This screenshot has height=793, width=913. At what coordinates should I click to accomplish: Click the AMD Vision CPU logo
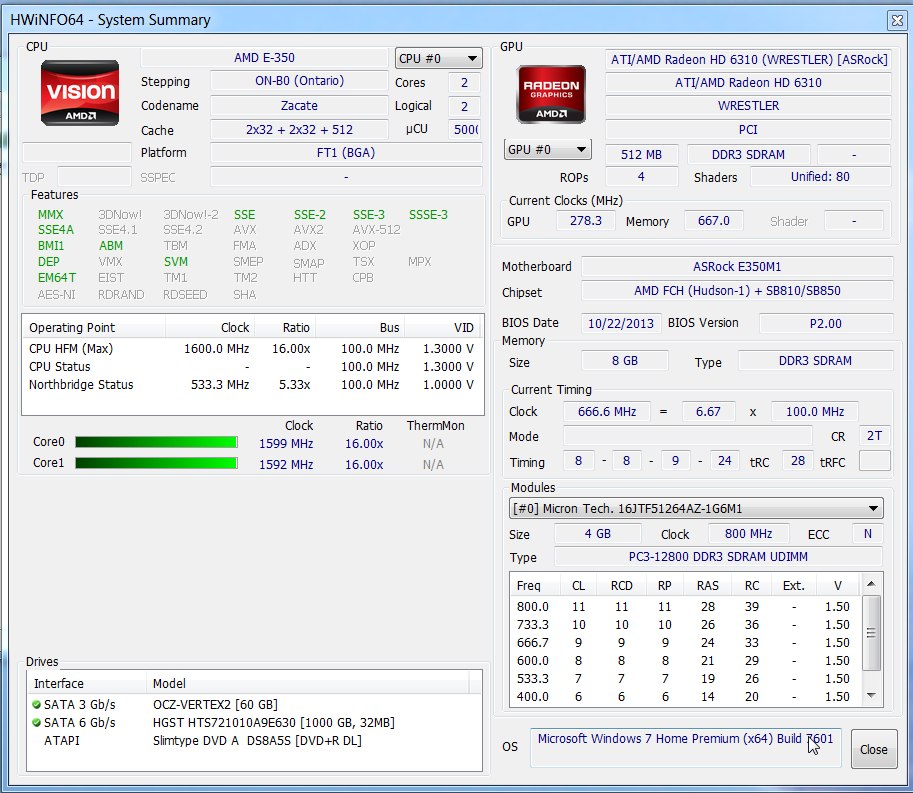[x=80, y=93]
